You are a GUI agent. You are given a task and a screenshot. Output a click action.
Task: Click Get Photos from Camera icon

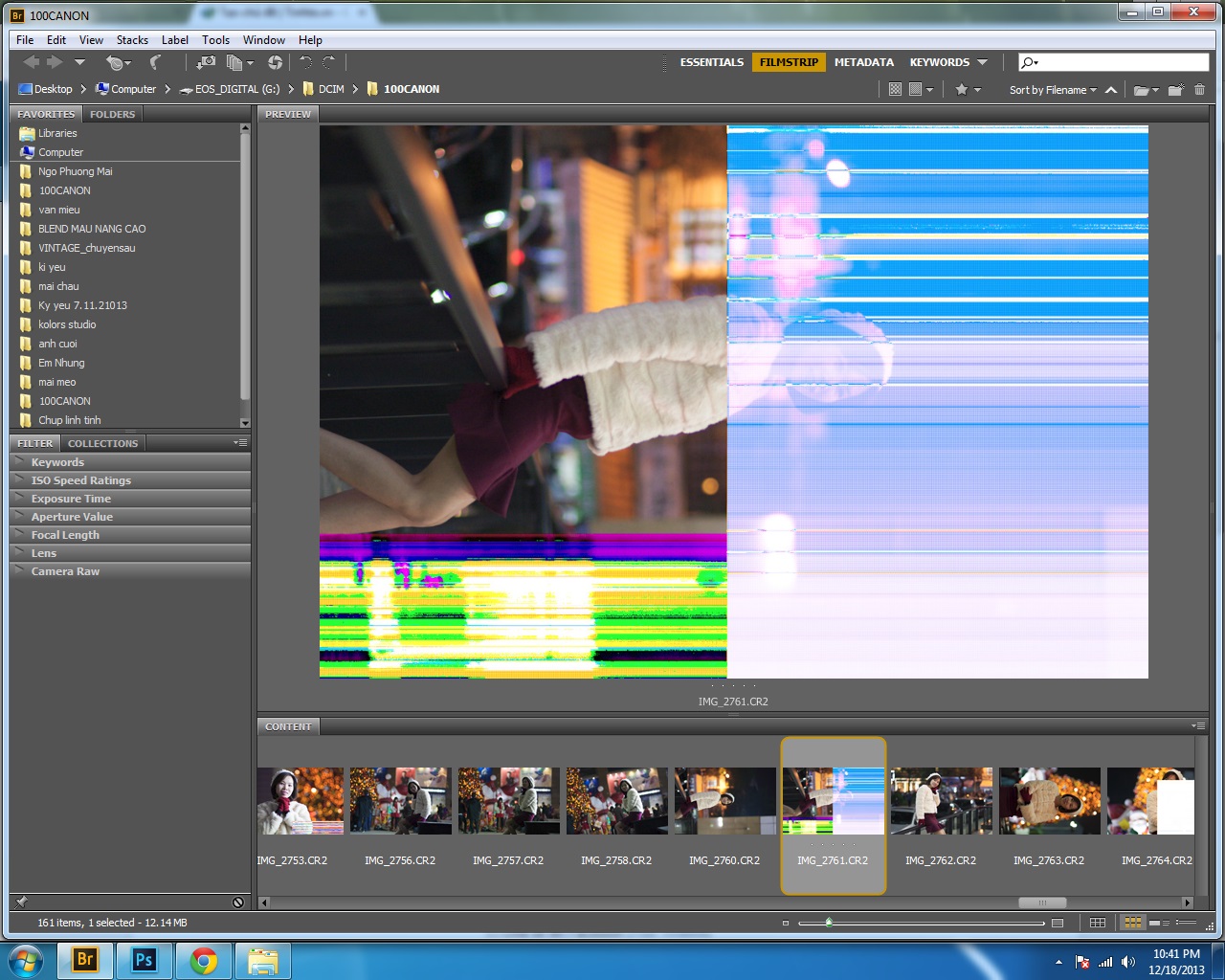206,62
